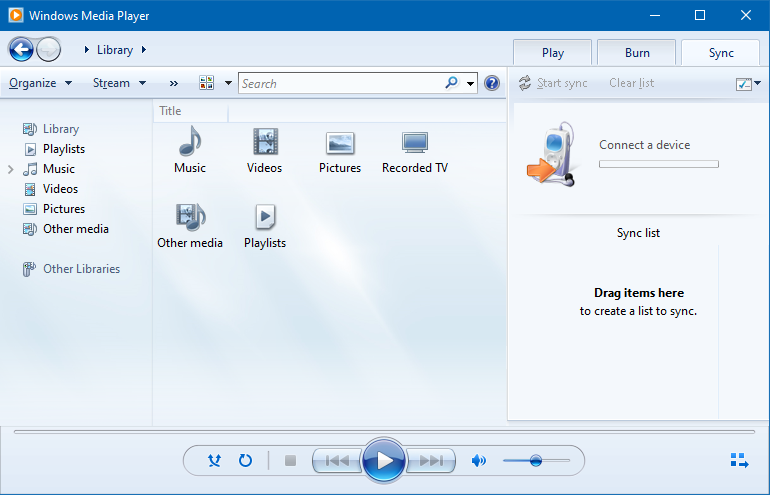Select Videos in the navigation tree
The width and height of the screenshot is (770, 495).
pyautogui.click(x=60, y=189)
